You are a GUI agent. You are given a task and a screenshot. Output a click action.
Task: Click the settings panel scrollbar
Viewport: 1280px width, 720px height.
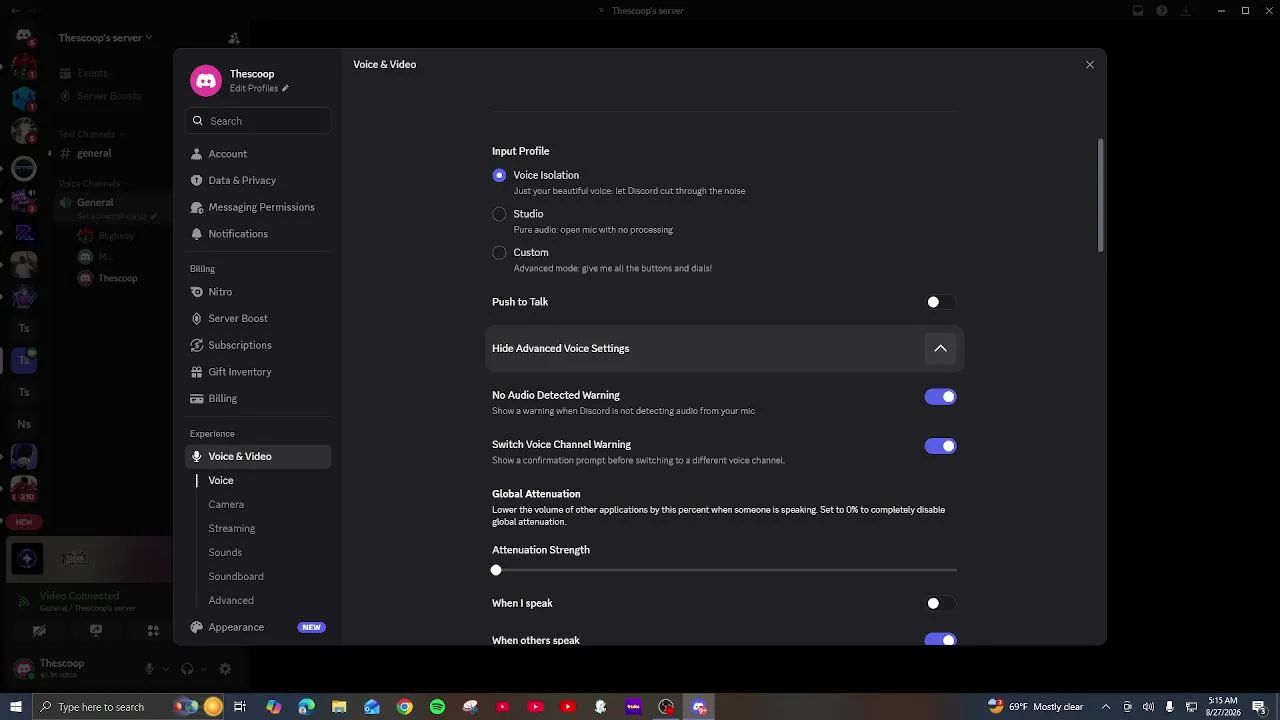(1101, 195)
